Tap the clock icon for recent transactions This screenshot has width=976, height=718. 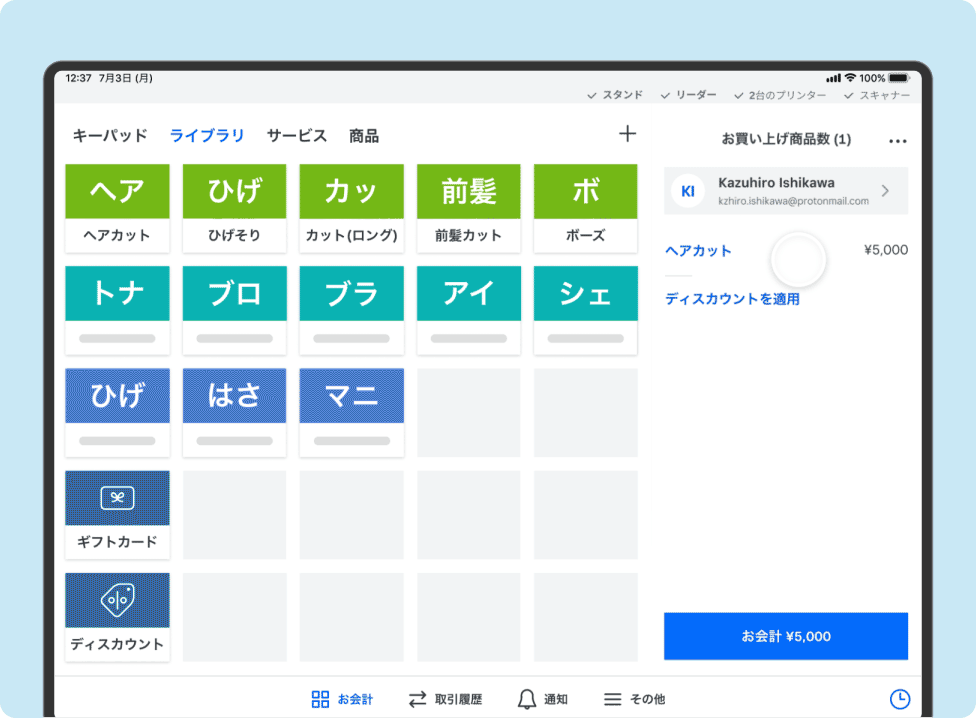899,697
